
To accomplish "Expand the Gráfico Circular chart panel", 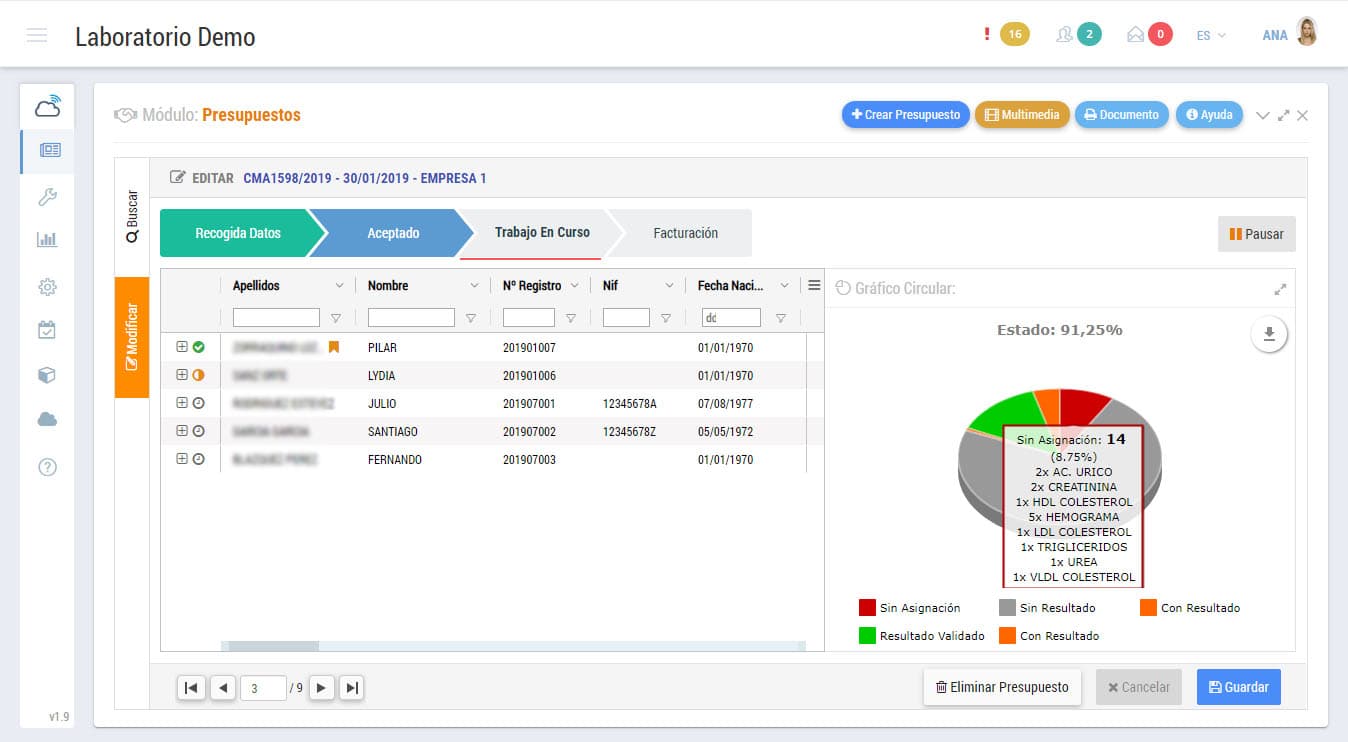I will click(1280, 289).
